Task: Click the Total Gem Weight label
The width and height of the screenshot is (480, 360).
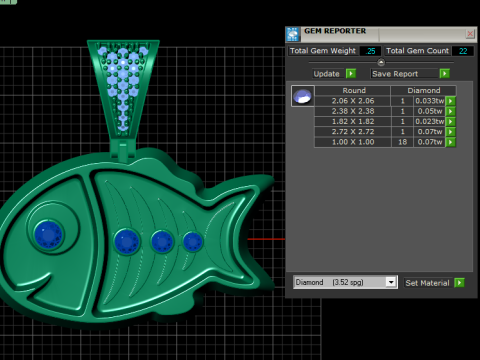Action: (x=323, y=51)
